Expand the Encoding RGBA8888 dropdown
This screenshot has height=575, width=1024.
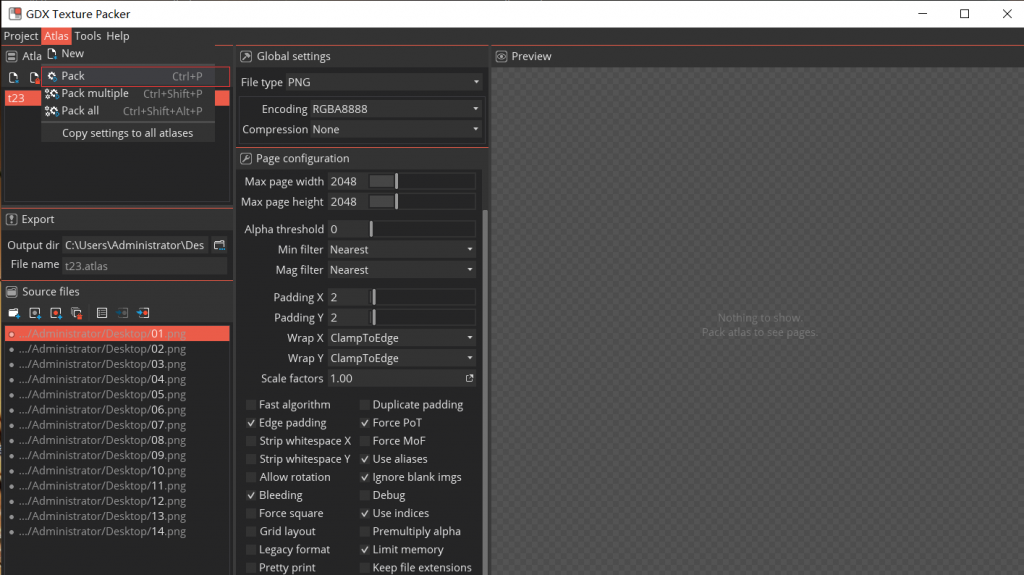coord(396,109)
